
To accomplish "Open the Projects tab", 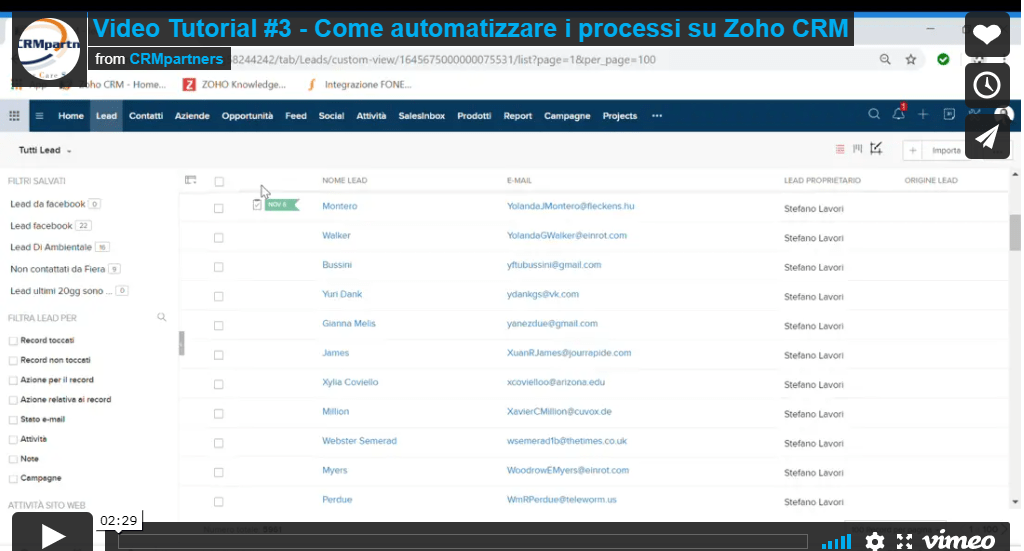I will [620, 116].
